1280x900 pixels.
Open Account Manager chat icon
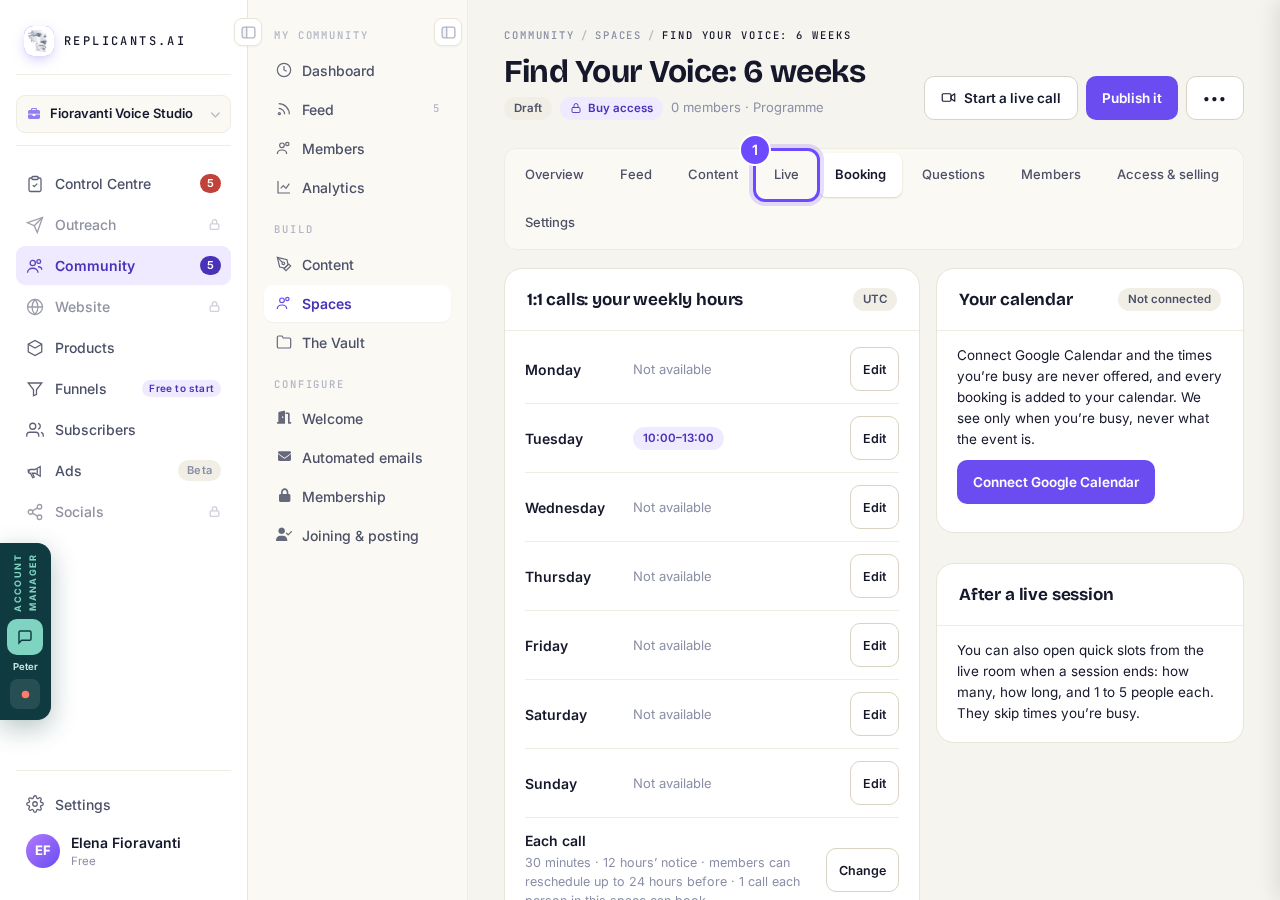pos(25,637)
